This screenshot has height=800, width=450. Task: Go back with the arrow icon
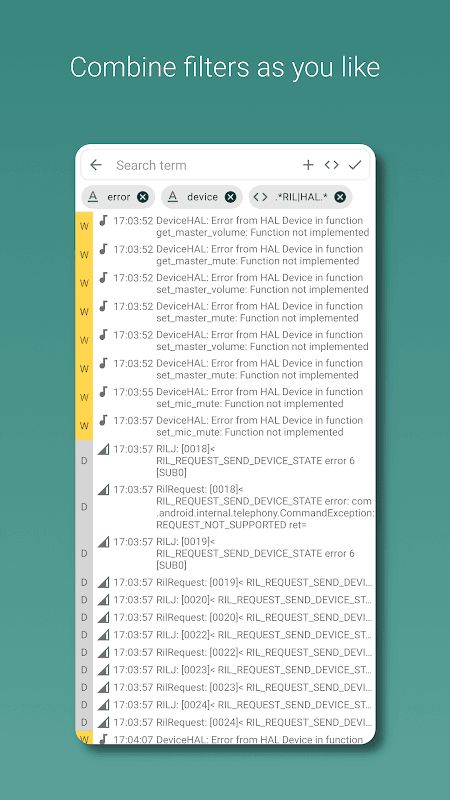coord(95,165)
